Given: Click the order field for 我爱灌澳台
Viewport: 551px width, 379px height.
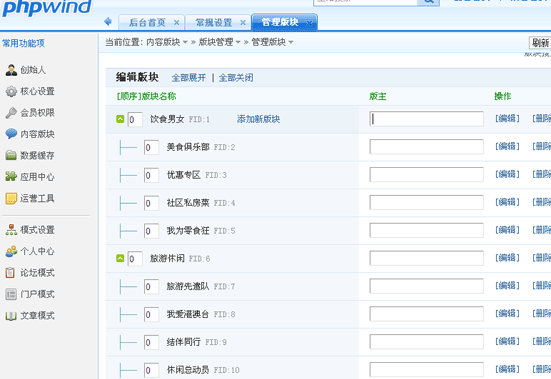Looking at the screenshot, I should (151, 314).
